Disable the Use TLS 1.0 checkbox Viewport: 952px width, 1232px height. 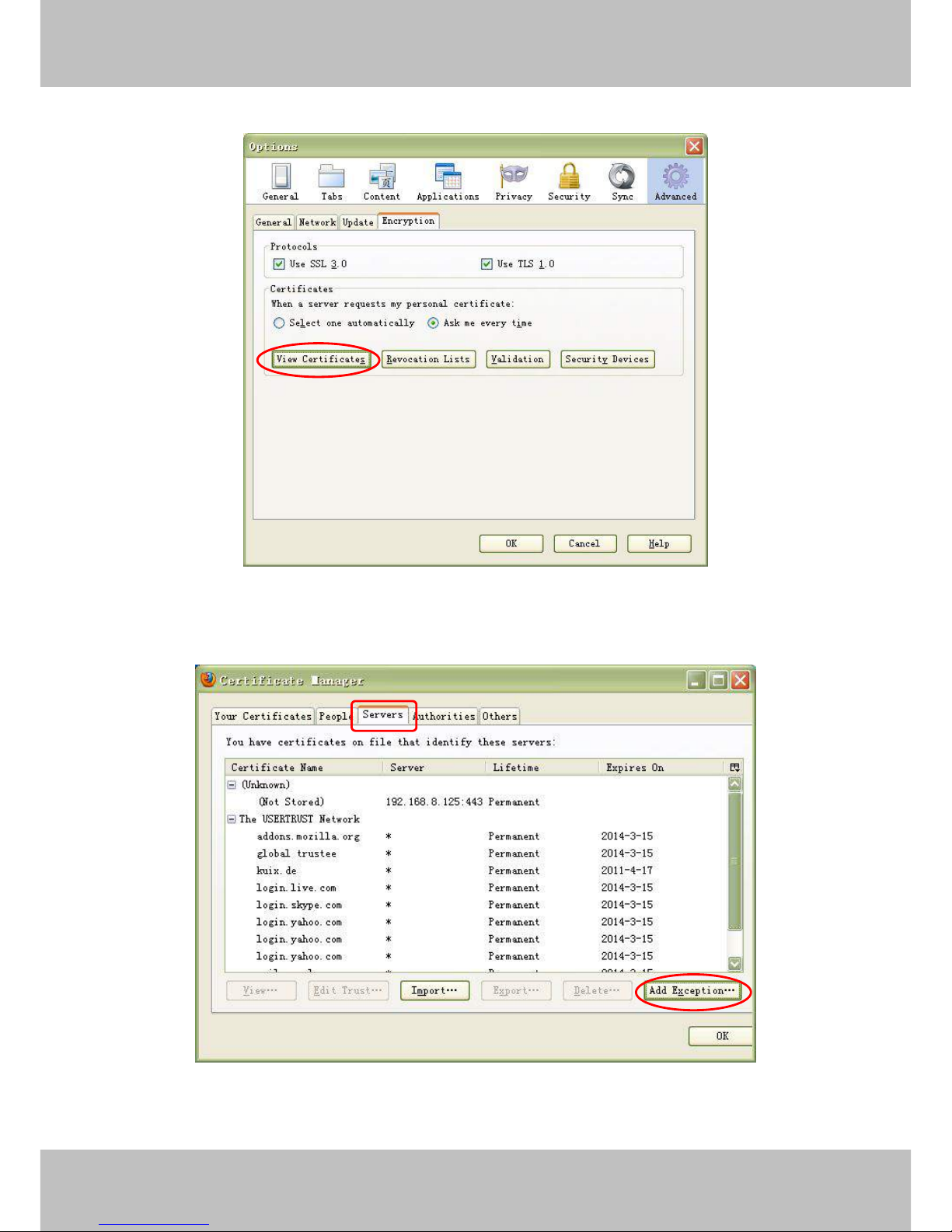[486, 264]
